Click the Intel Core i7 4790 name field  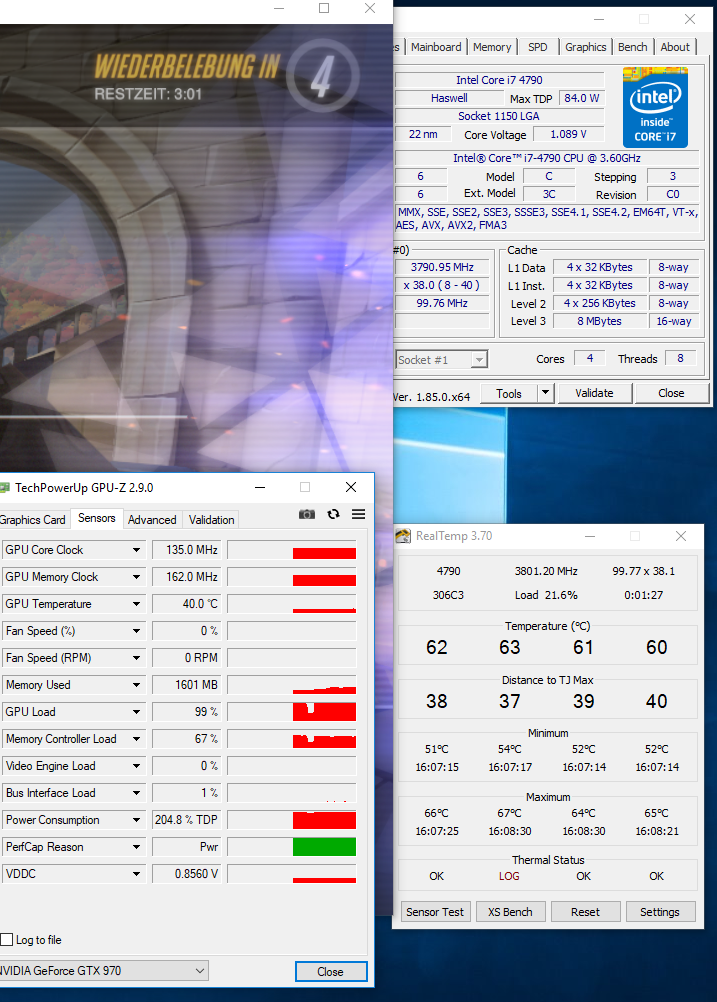click(x=499, y=80)
